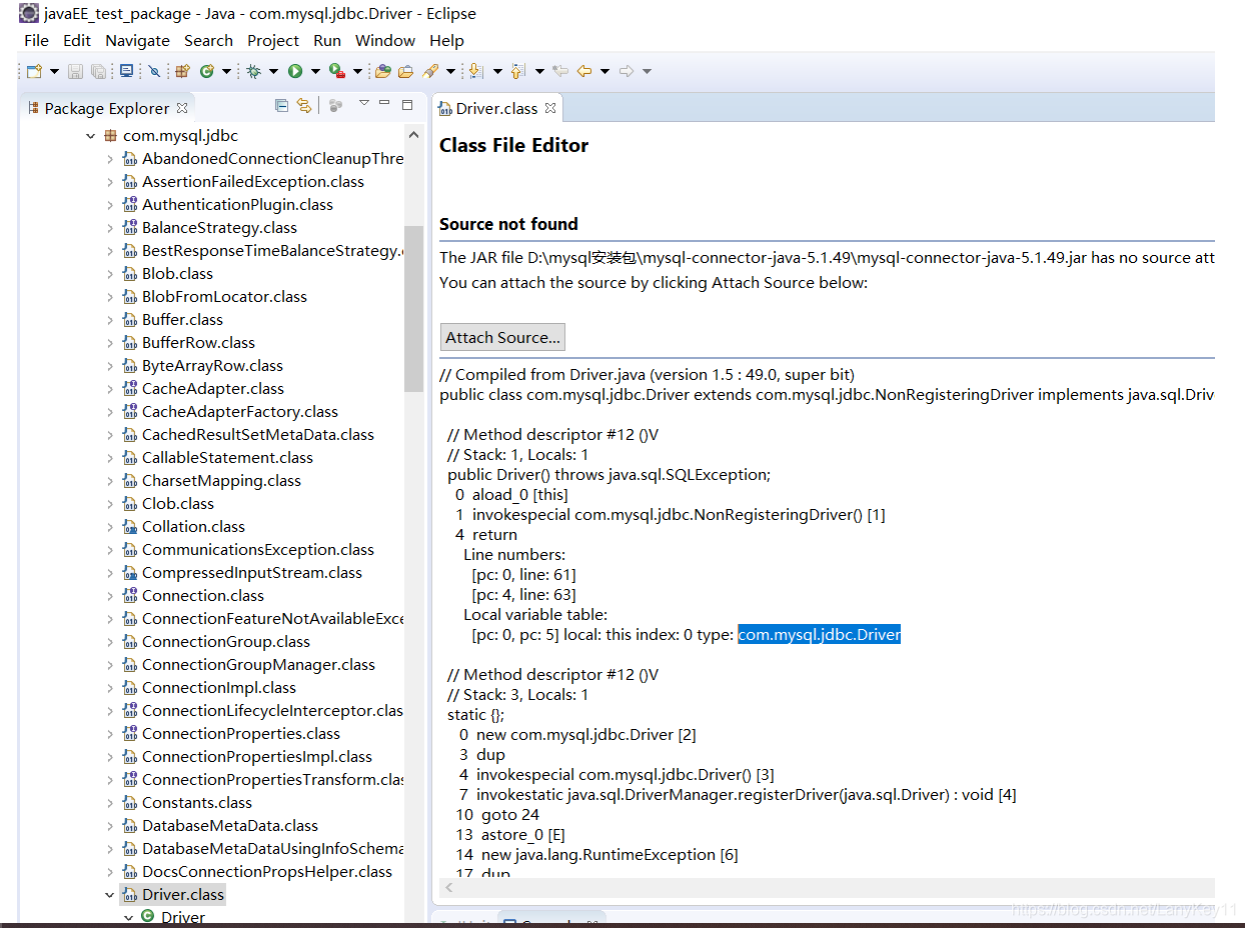
Task: Select CallableStatement.class in the tree
Action: 227,457
